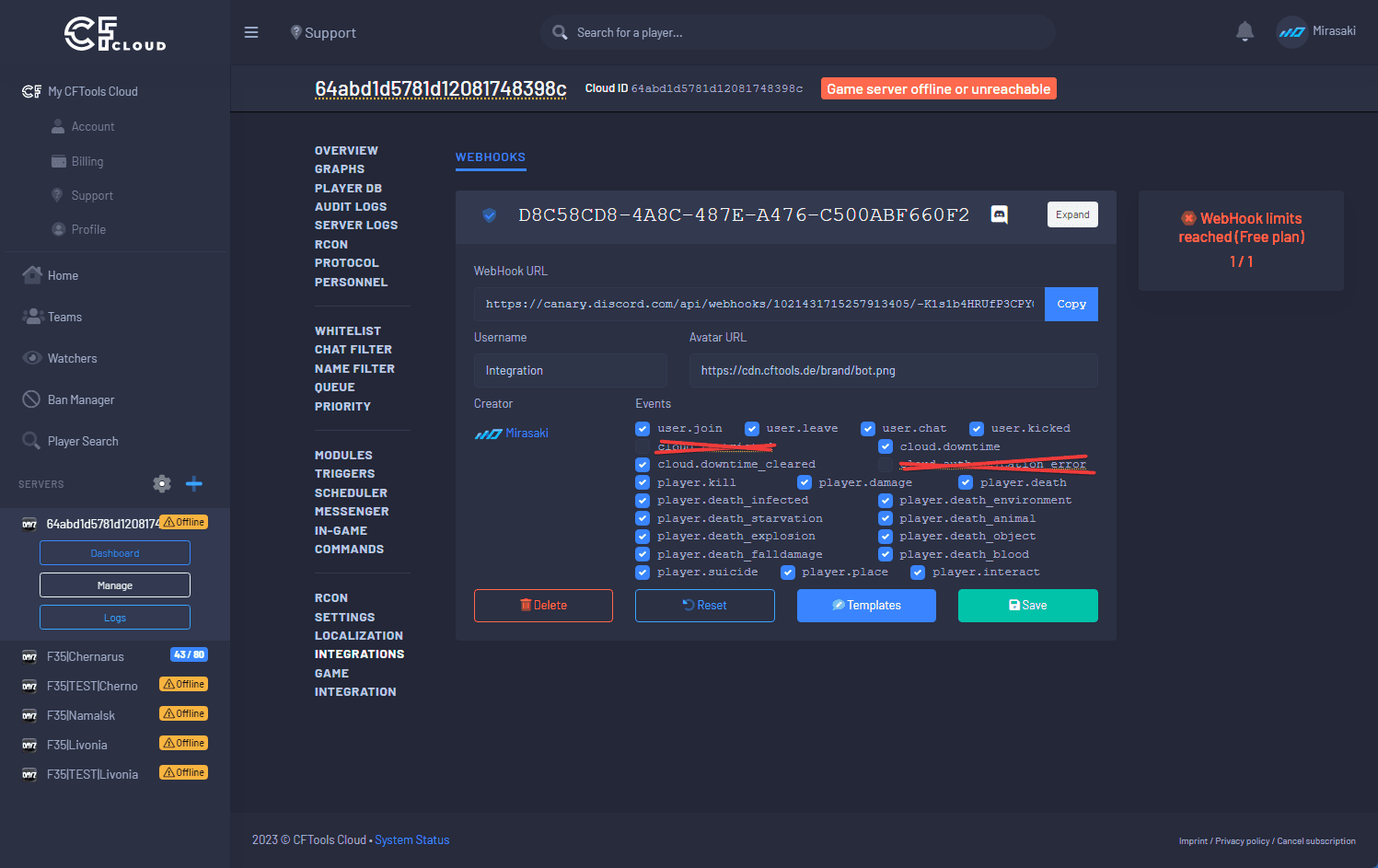
Task: Toggle player.suicide event checkbox
Action: (643, 573)
